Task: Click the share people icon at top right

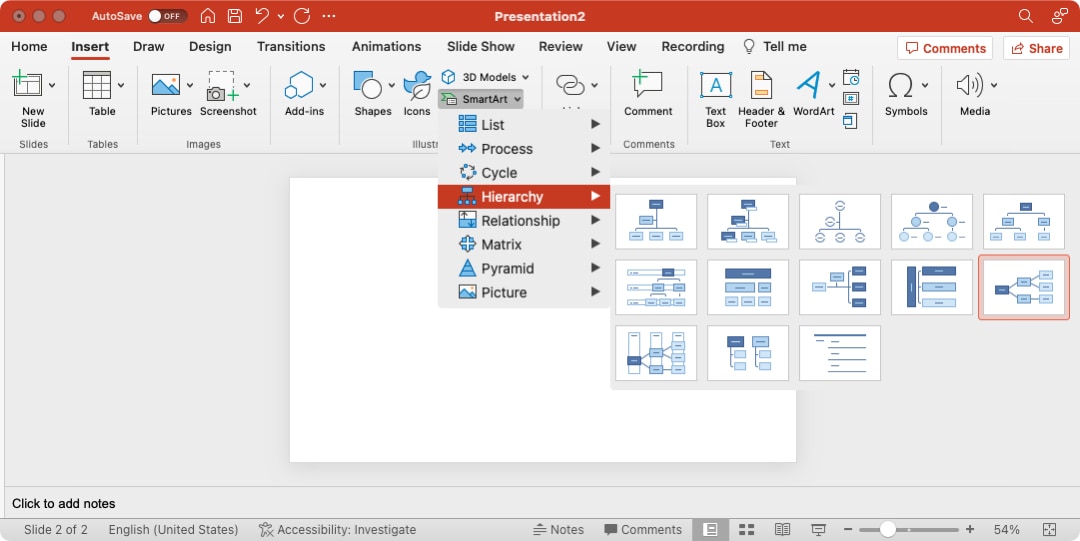Action: coord(1059,16)
